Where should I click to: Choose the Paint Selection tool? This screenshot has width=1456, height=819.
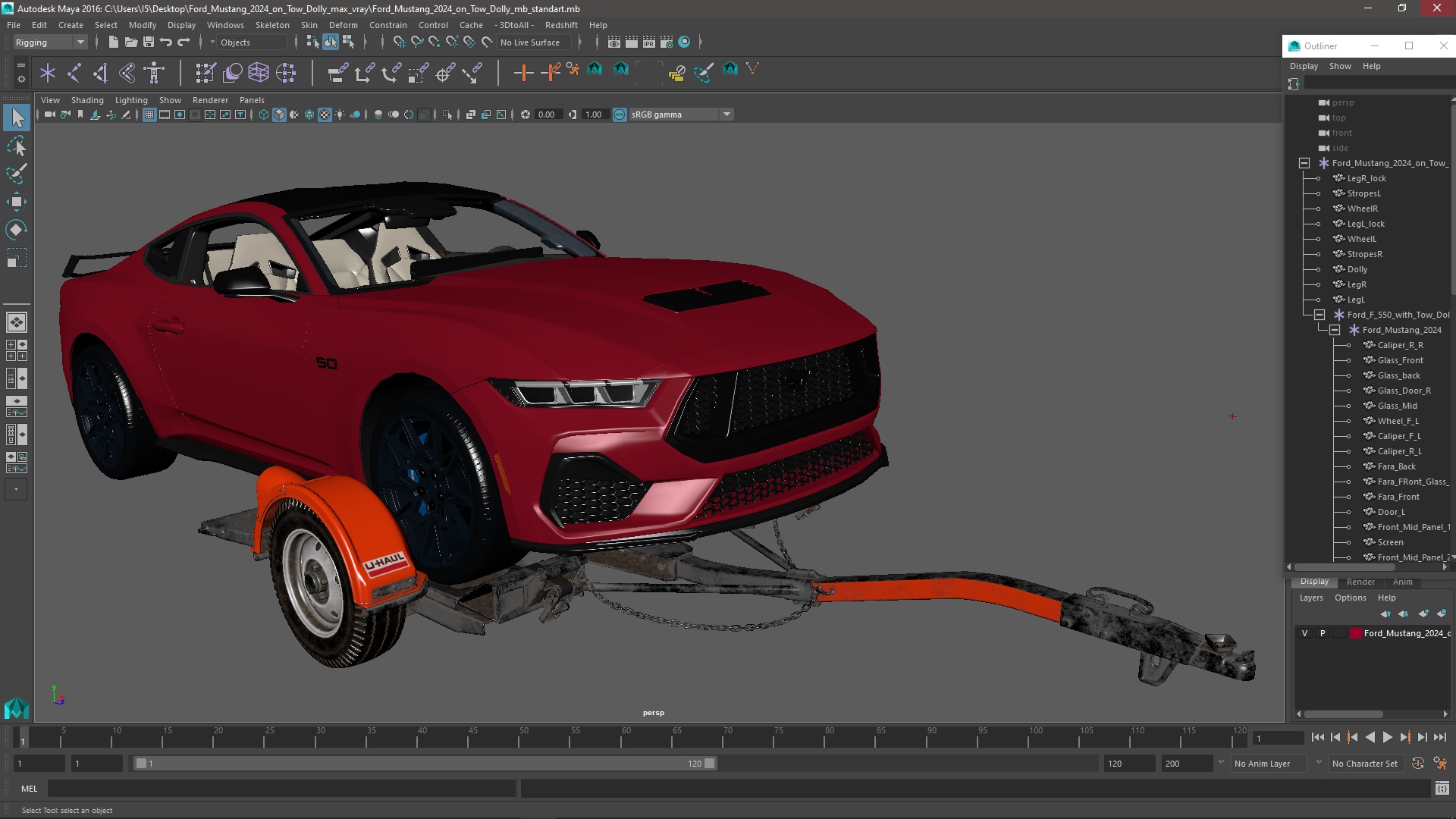click(17, 174)
